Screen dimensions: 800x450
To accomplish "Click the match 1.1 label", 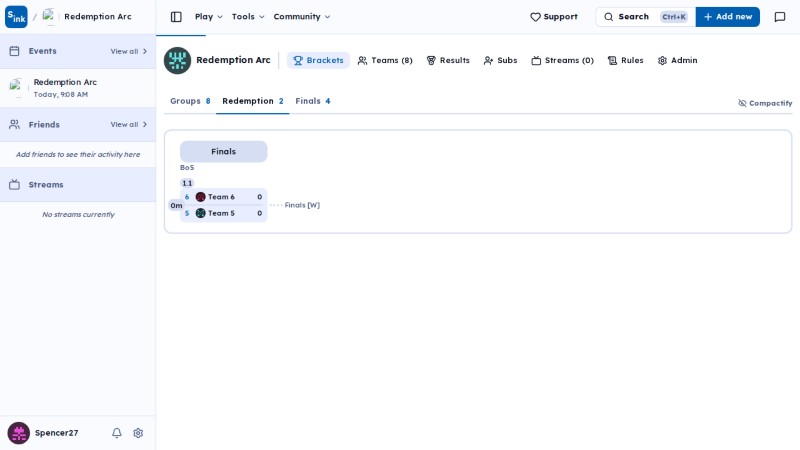I will [x=187, y=183].
